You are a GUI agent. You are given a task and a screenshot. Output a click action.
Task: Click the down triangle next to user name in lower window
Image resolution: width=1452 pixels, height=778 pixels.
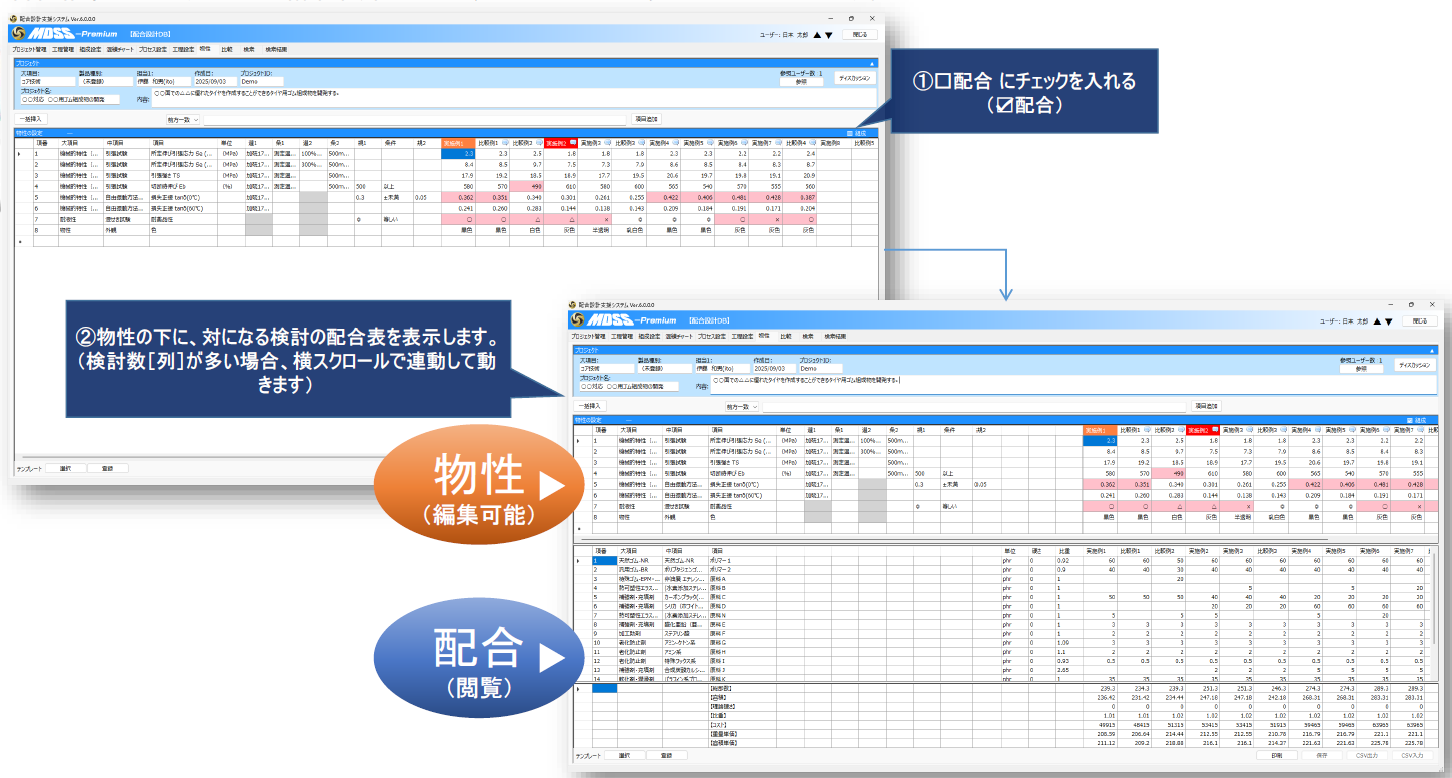coord(1387,322)
